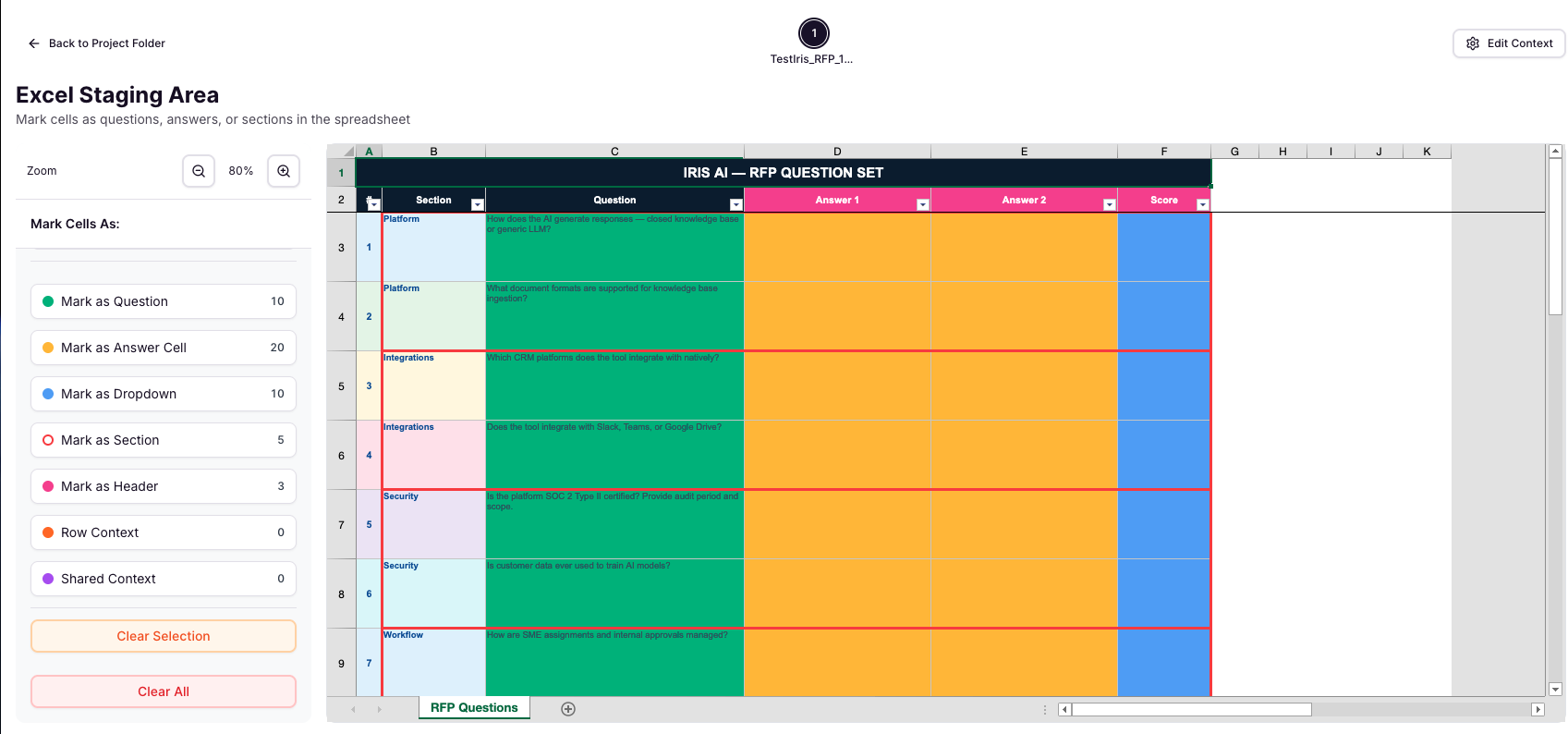Image resolution: width=1568 pixels, height=734 pixels.
Task: Click the 80% zoom level value
Action: [241, 171]
